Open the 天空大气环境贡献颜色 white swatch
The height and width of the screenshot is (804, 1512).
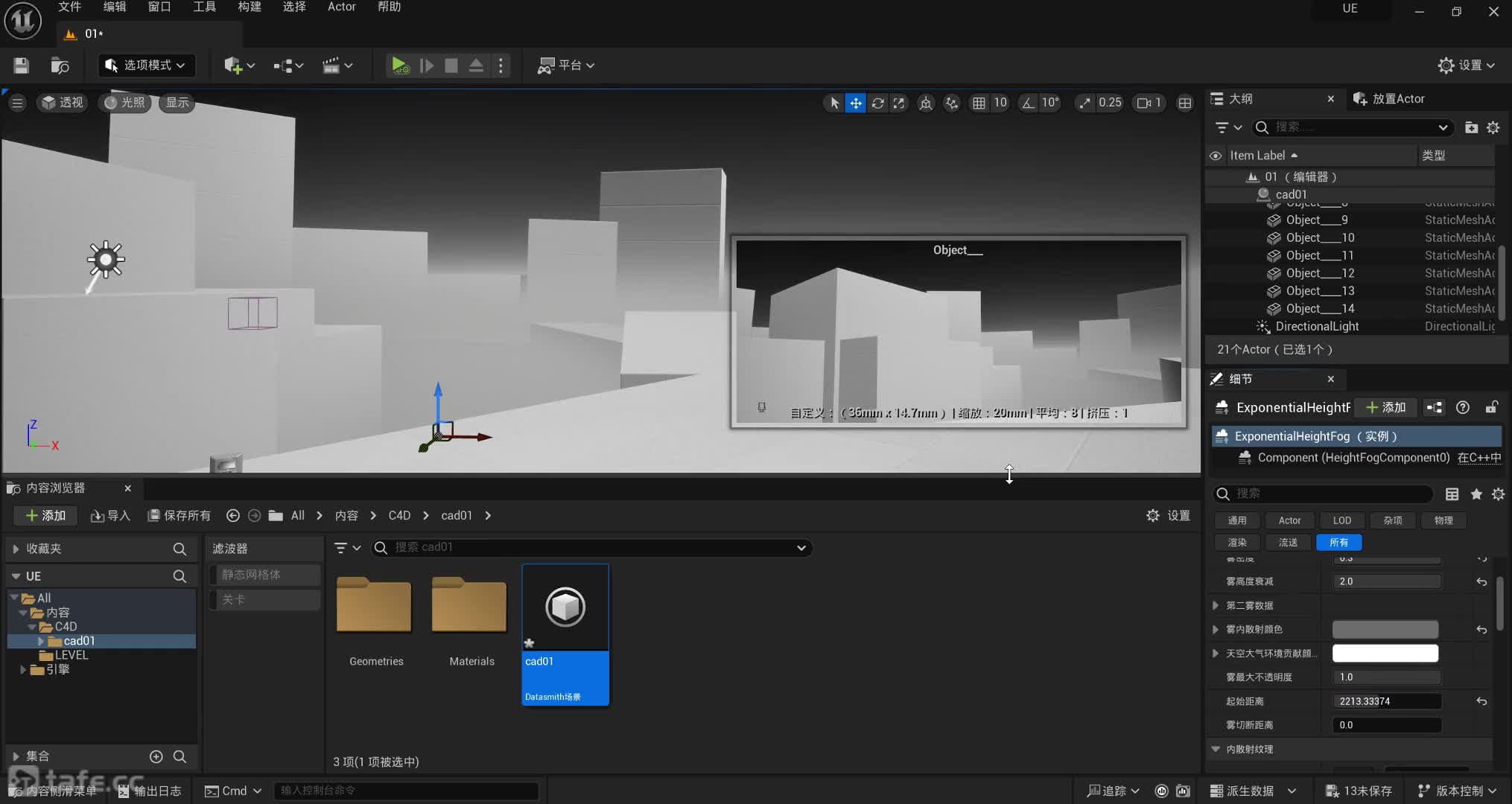pyautogui.click(x=1385, y=654)
